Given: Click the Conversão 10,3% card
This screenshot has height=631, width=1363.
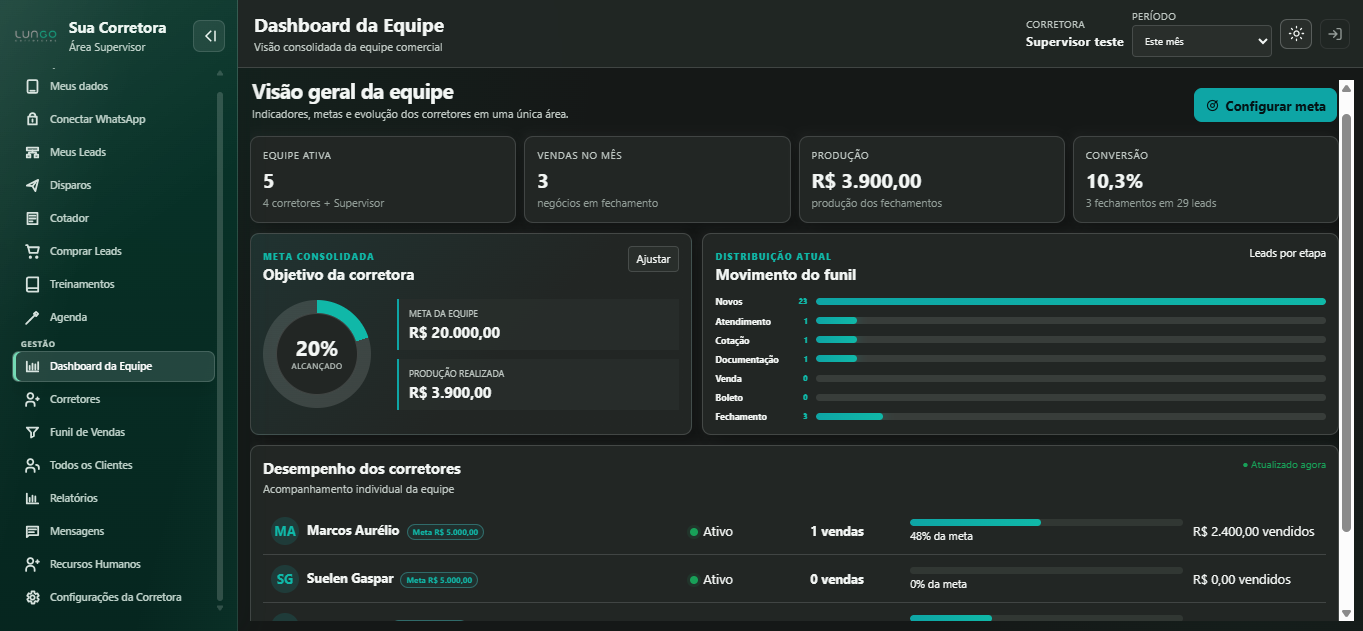Looking at the screenshot, I should coord(1206,179).
